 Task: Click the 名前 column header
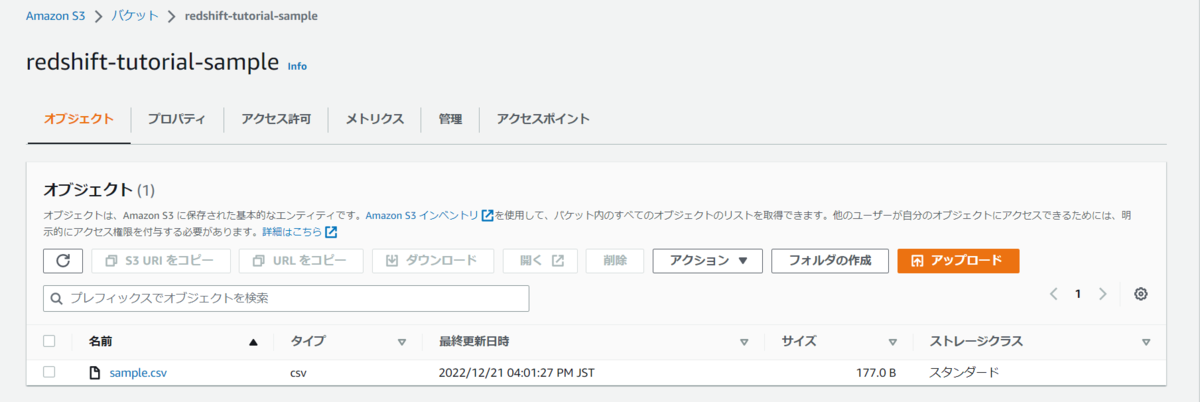pos(100,341)
